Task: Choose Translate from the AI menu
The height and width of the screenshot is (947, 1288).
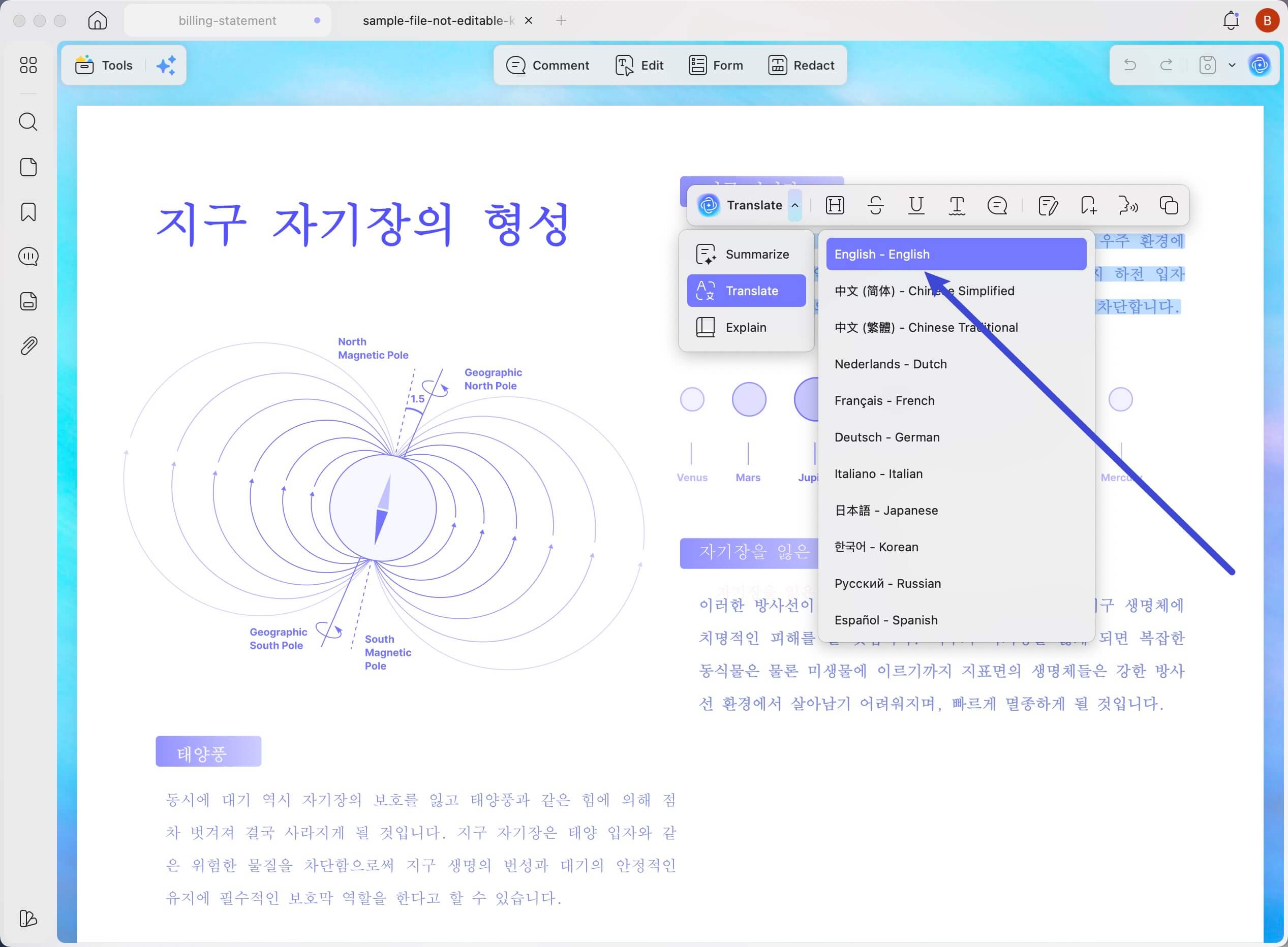Action: (746, 291)
